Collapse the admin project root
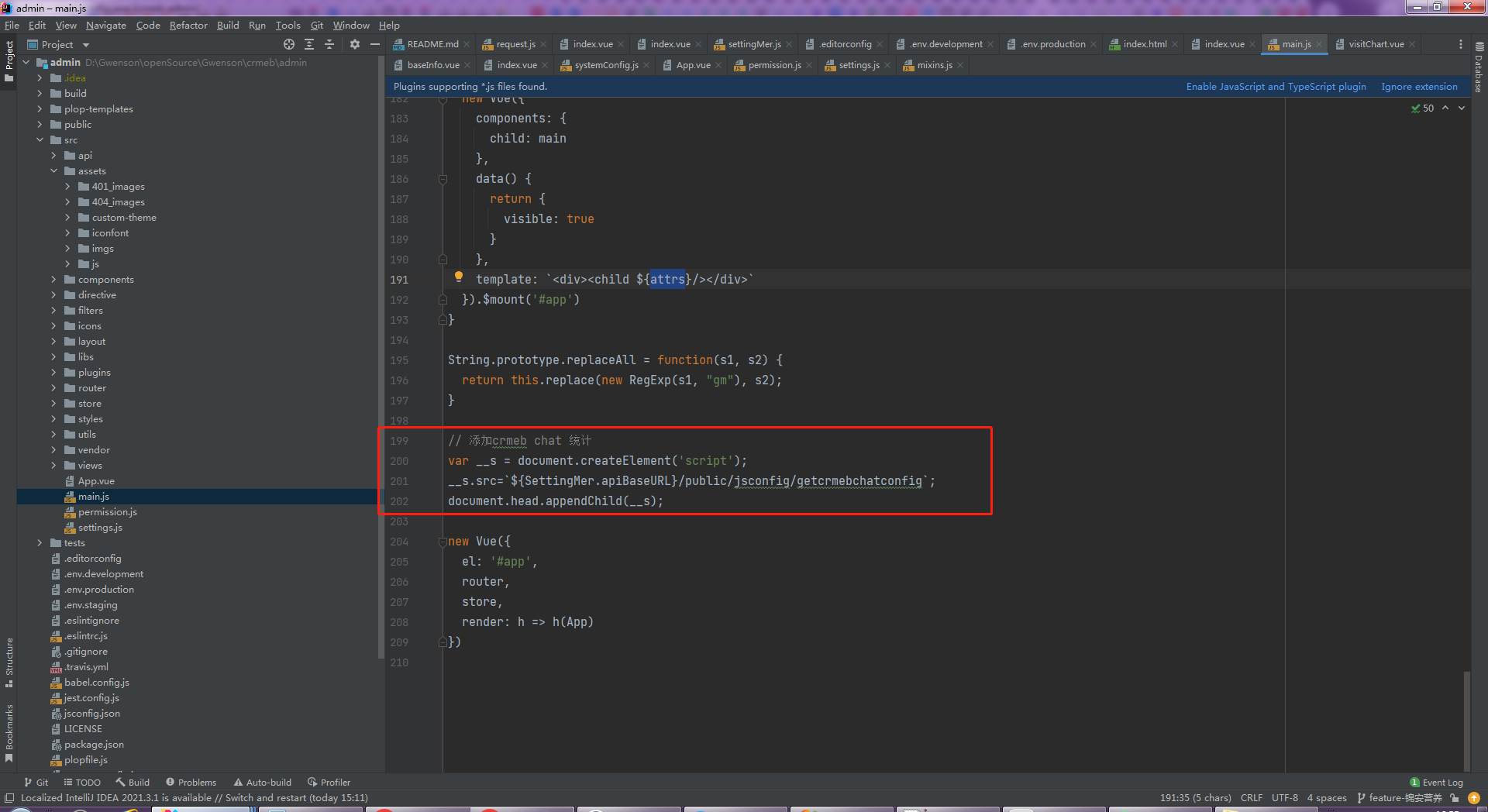1488x812 pixels. pyautogui.click(x=26, y=63)
